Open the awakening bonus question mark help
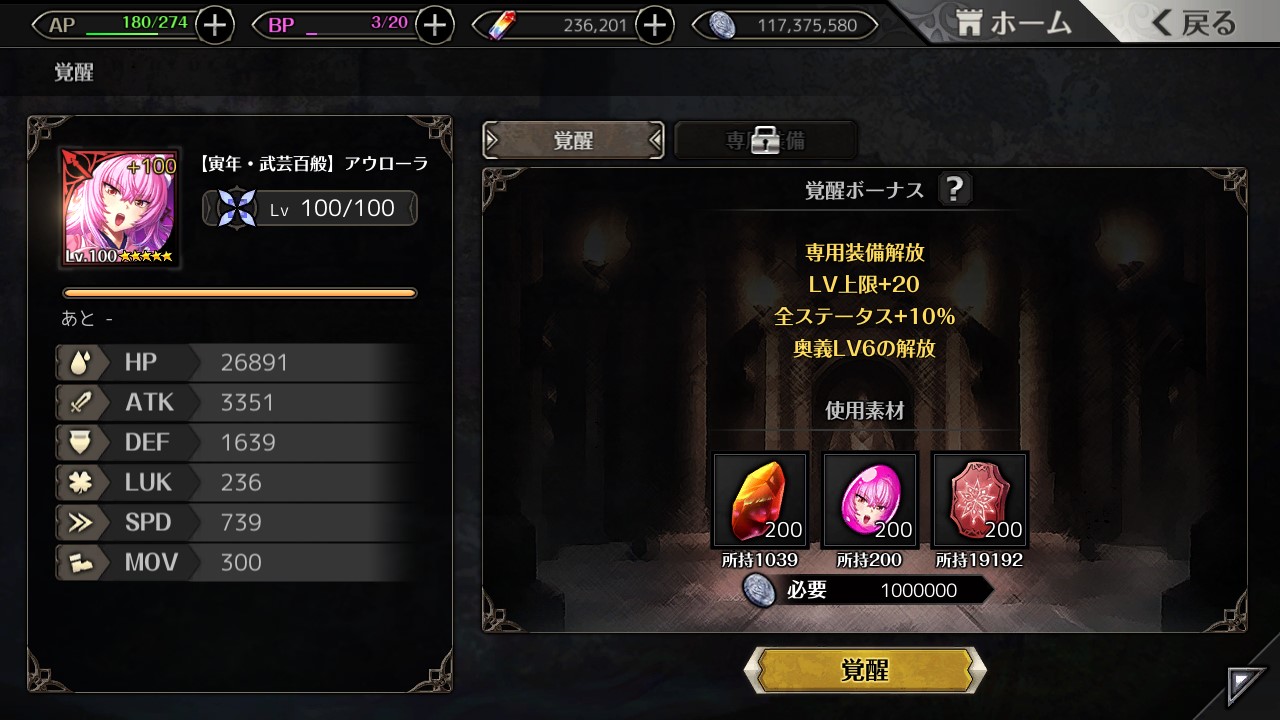 click(x=955, y=189)
